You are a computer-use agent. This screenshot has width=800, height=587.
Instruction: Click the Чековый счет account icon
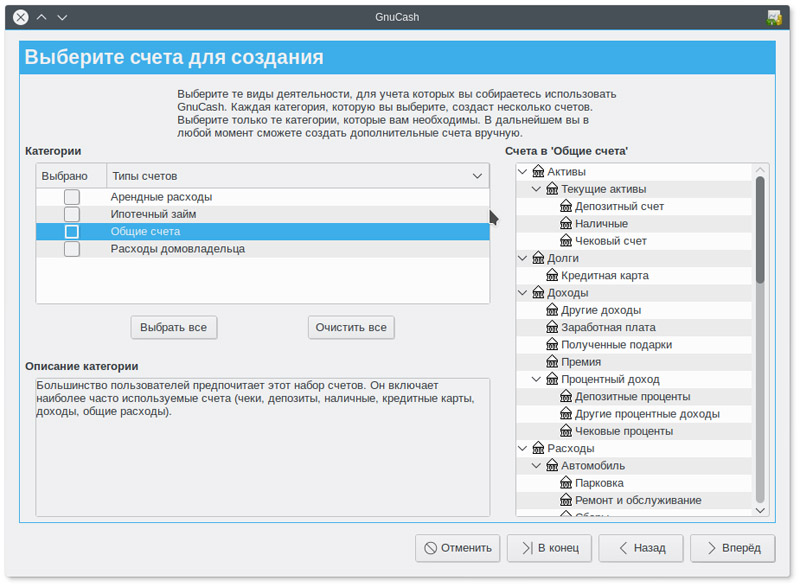[566, 241]
